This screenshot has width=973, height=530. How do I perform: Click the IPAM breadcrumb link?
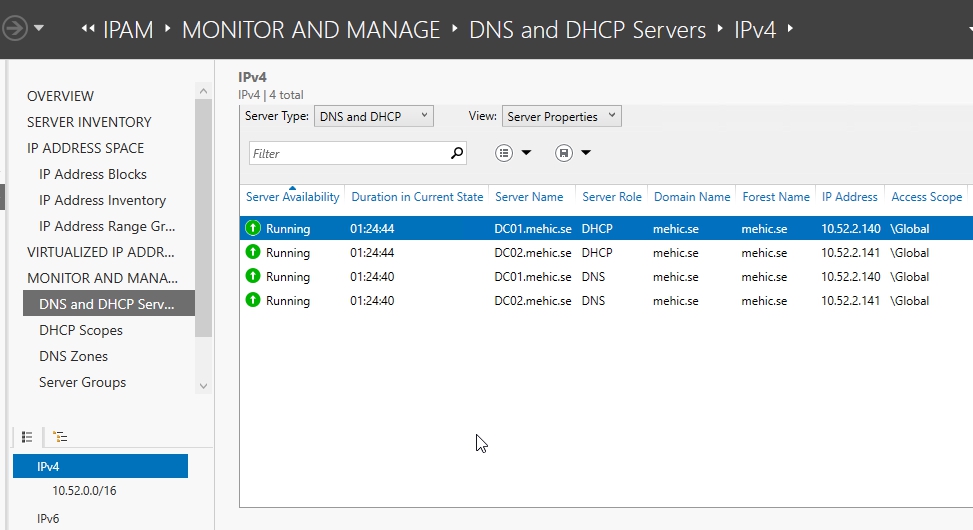(x=128, y=30)
